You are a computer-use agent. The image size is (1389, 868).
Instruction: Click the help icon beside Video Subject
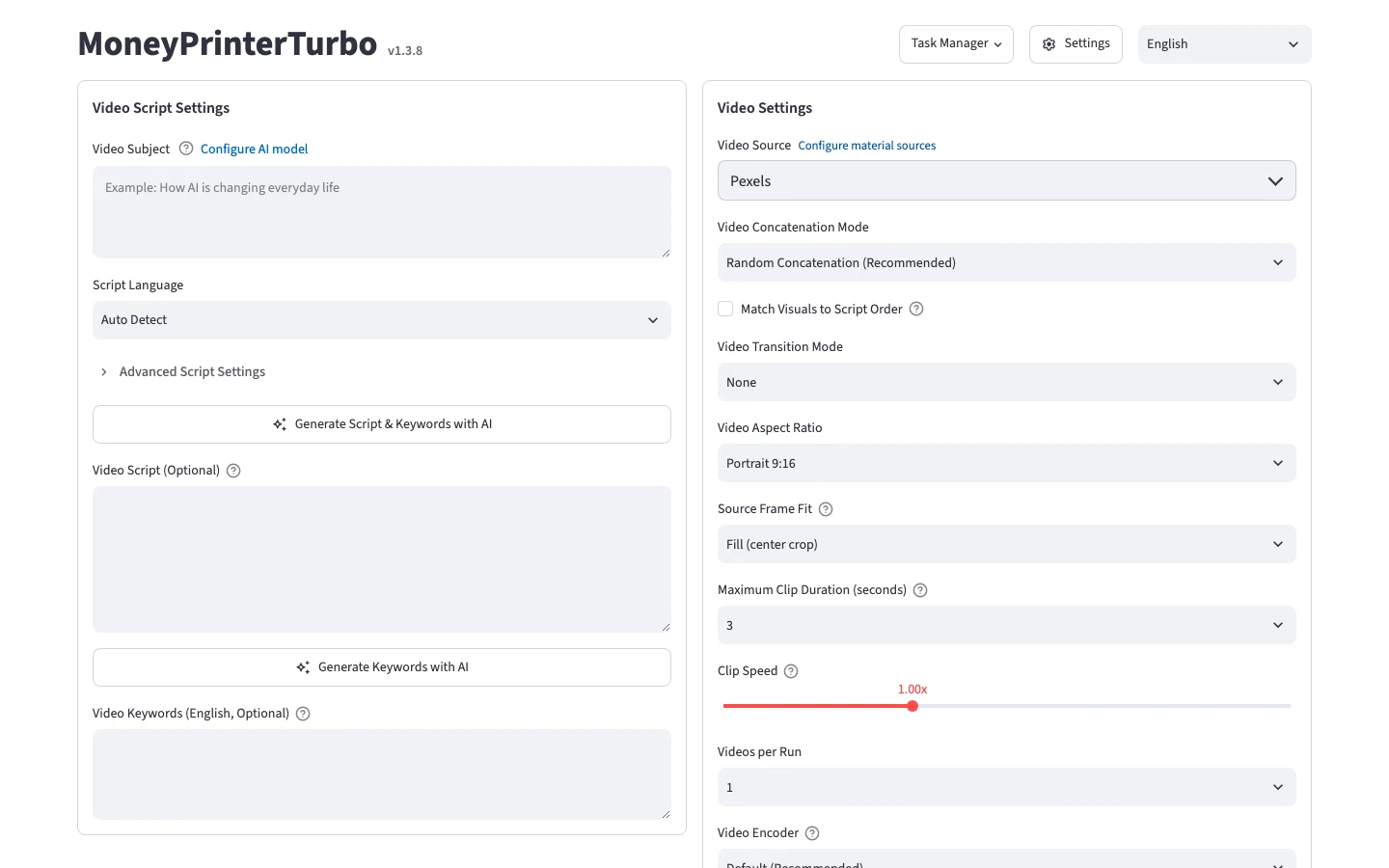click(186, 149)
